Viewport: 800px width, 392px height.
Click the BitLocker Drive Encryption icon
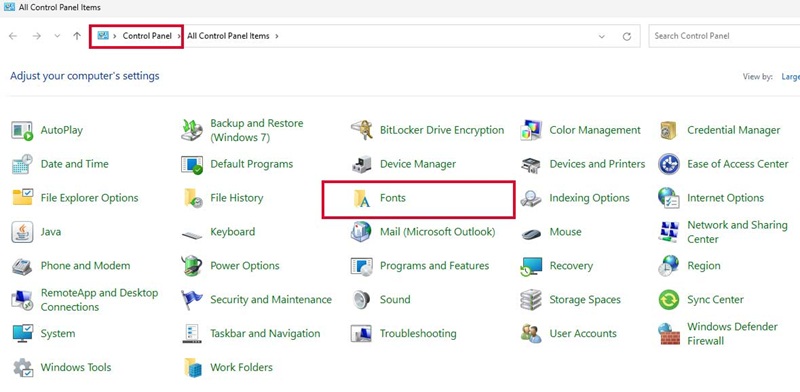(x=362, y=131)
